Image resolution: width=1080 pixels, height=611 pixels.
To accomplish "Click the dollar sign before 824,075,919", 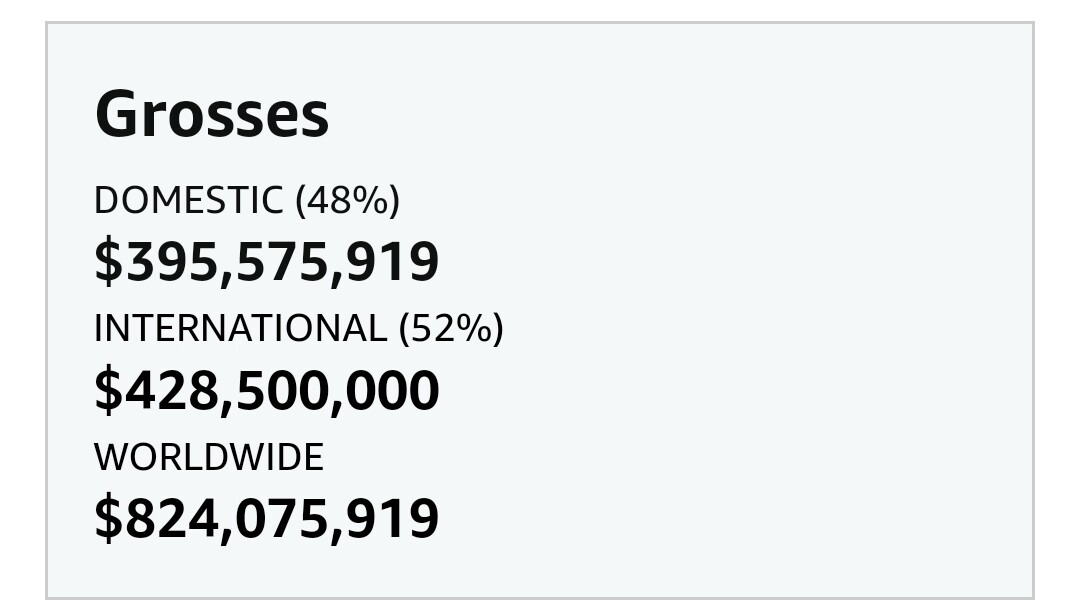I will (x=106, y=519).
